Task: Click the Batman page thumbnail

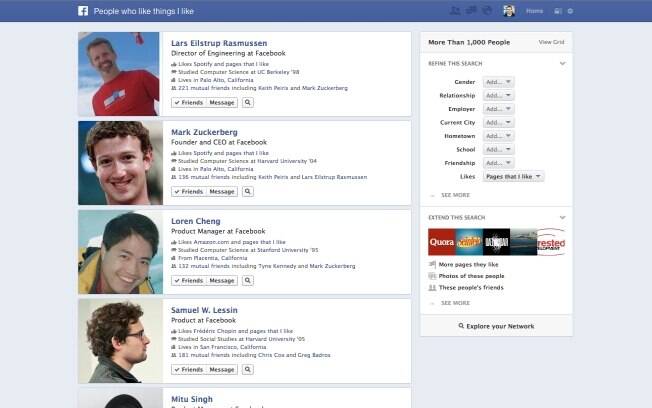Action: (x=496, y=242)
